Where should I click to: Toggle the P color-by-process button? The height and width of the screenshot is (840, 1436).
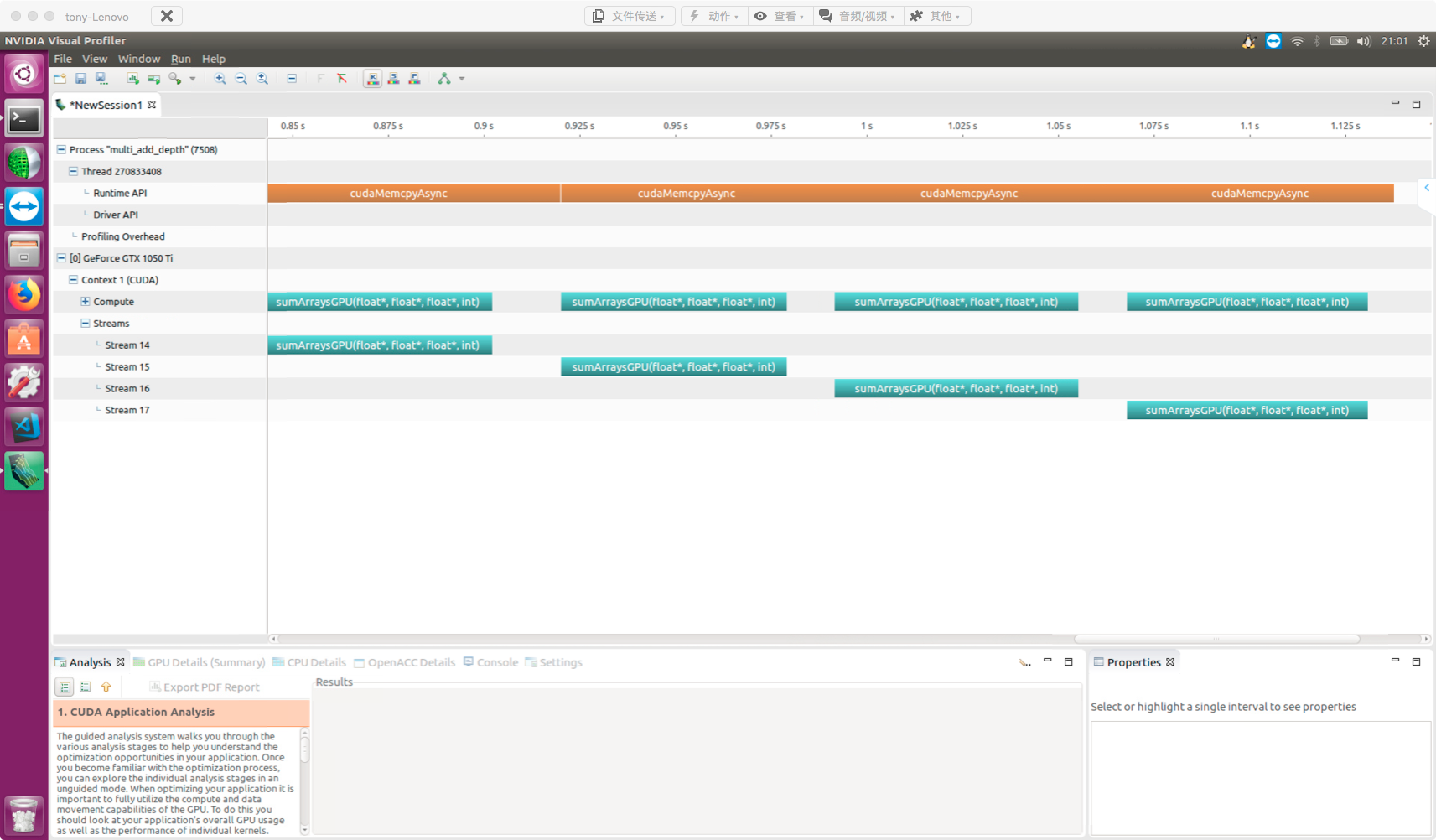(x=414, y=79)
